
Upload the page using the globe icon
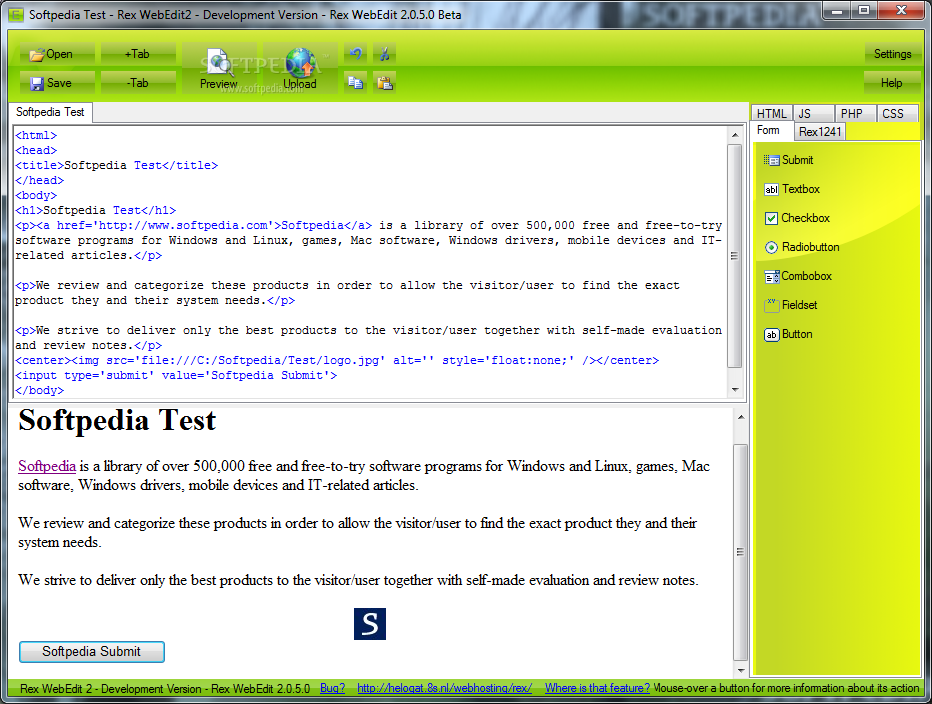click(x=300, y=68)
